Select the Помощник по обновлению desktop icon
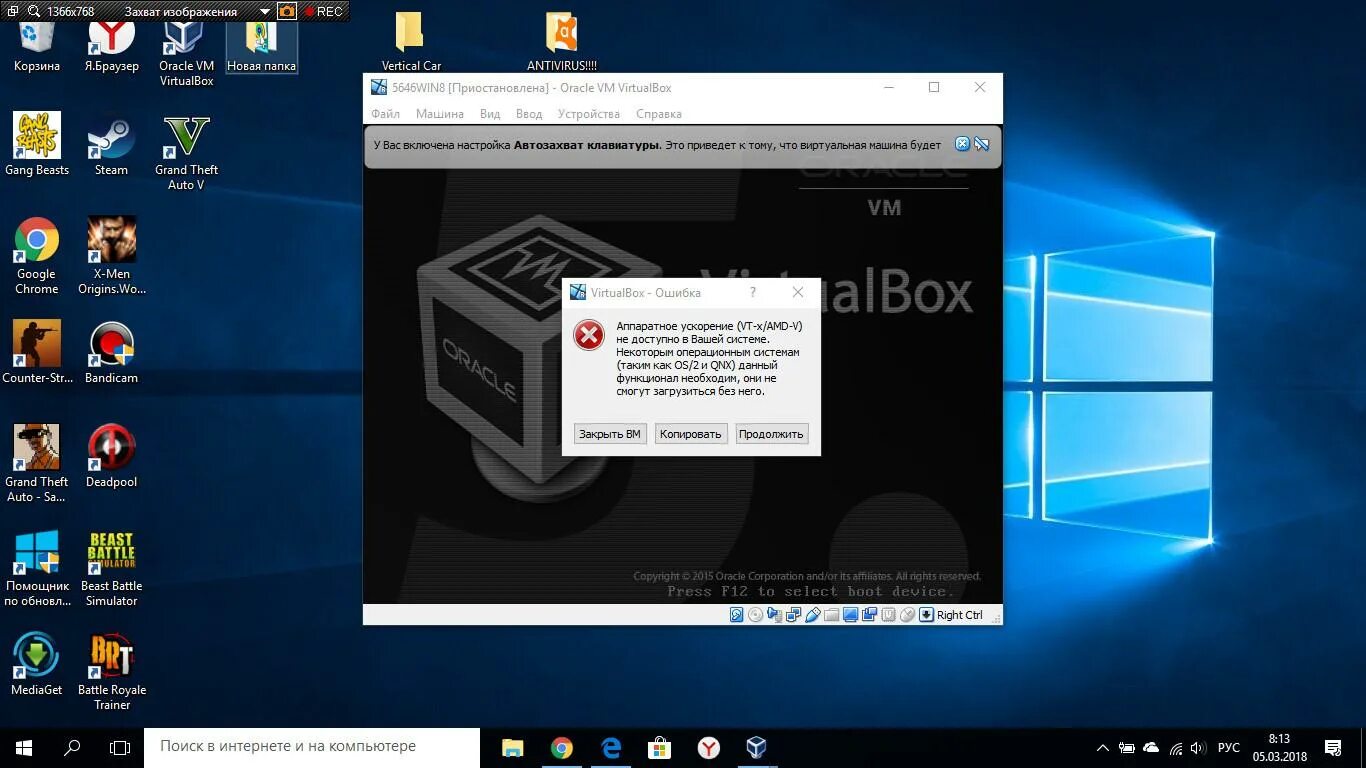The height and width of the screenshot is (768, 1366). pyautogui.click(x=37, y=568)
